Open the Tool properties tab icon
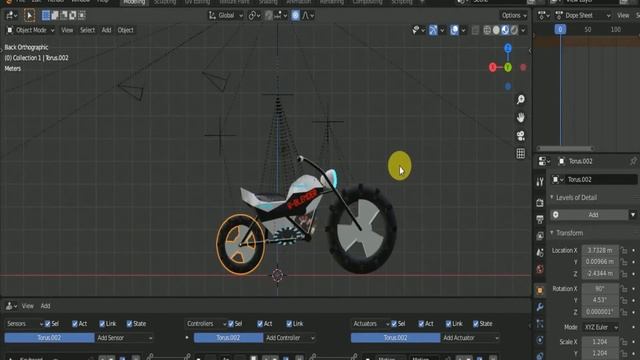 (540, 182)
